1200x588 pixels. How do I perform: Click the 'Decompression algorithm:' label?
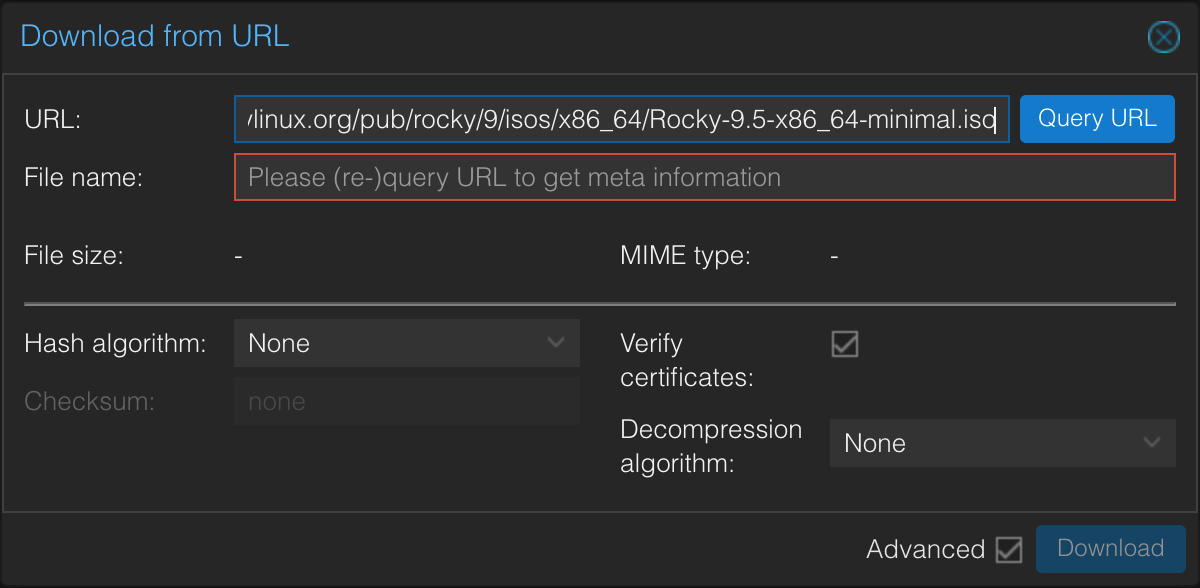(711, 446)
